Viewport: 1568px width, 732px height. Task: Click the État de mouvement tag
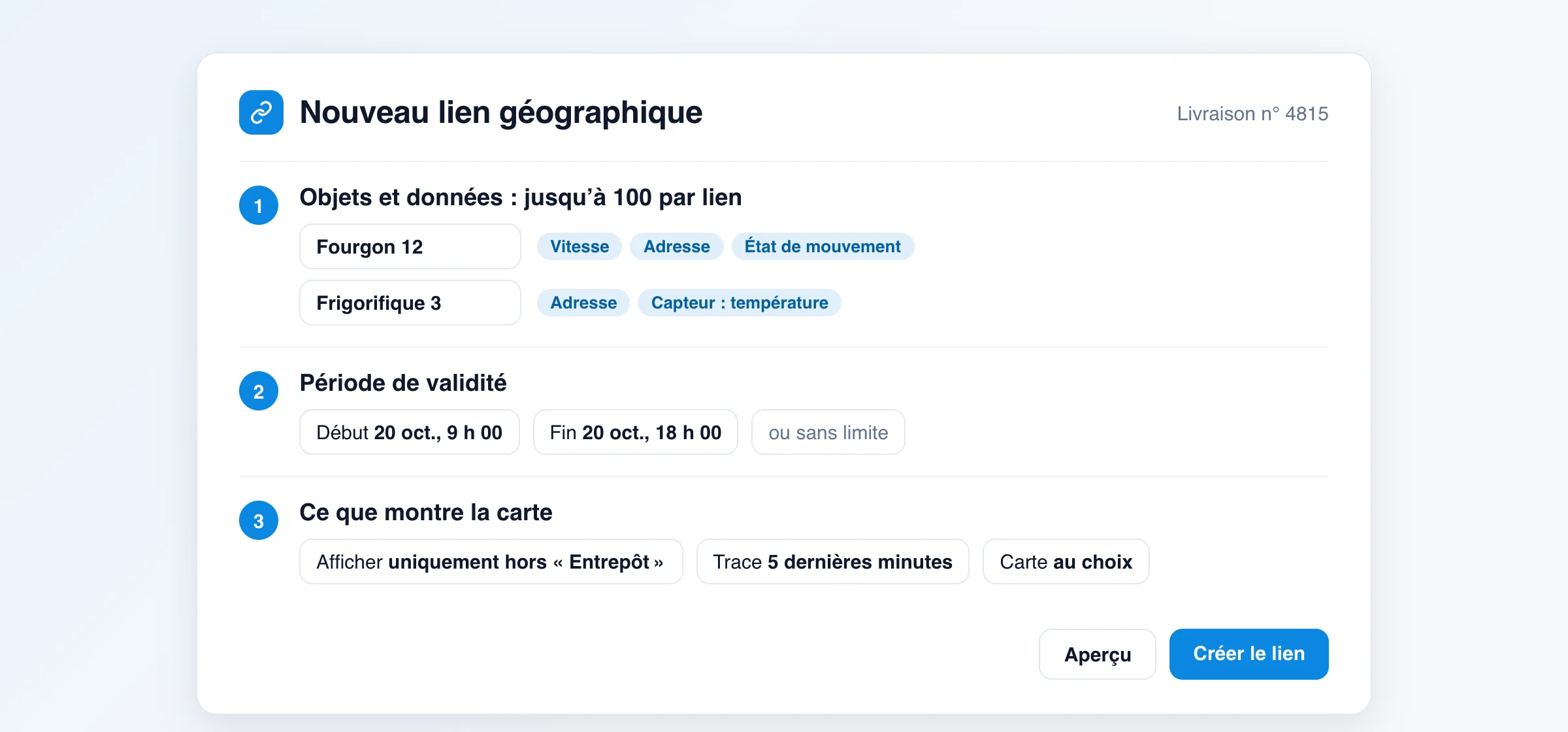click(823, 246)
